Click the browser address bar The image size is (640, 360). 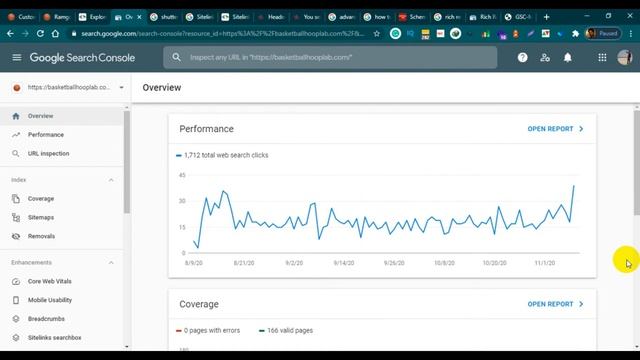coord(222,34)
